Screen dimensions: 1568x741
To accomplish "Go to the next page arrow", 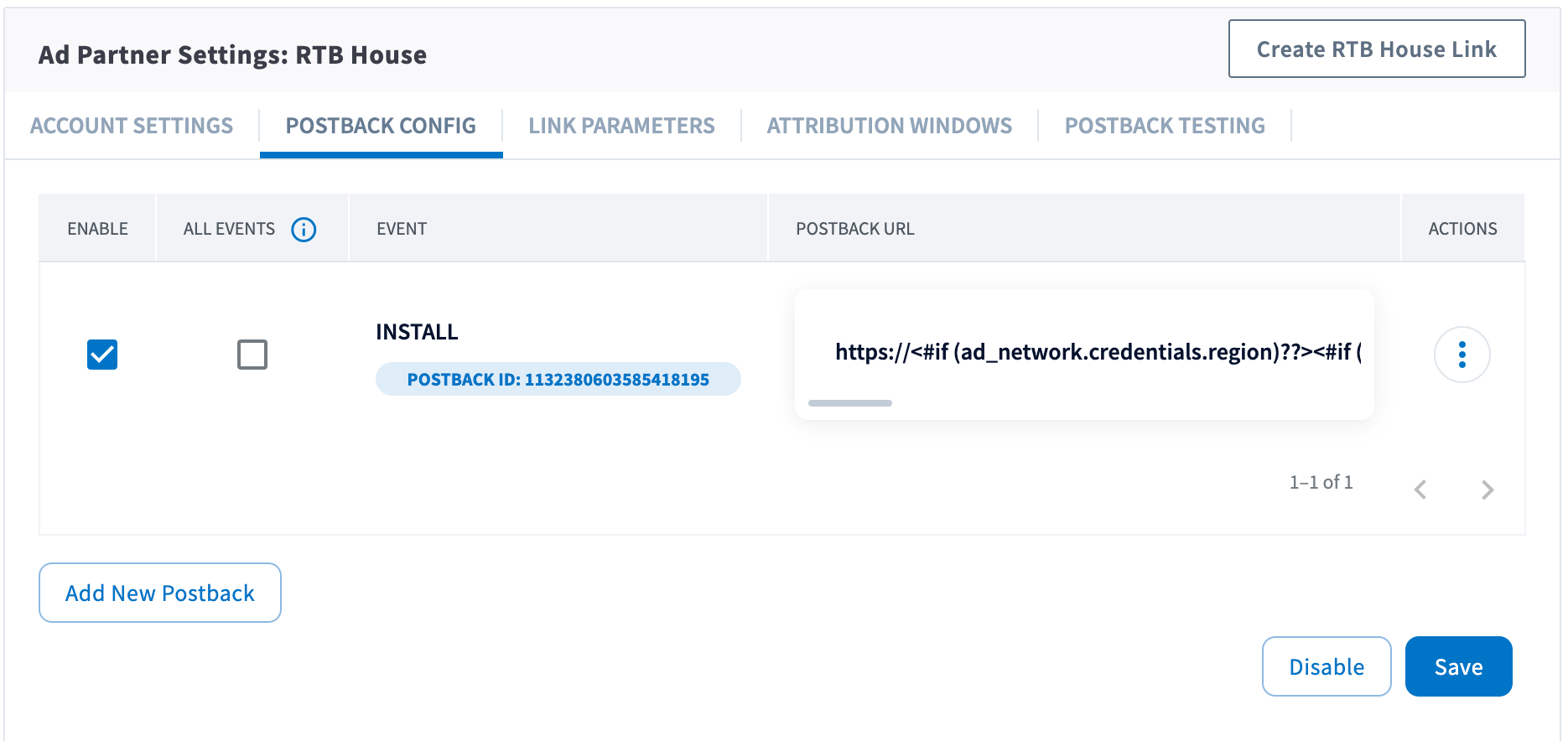I will tap(1488, 490).
